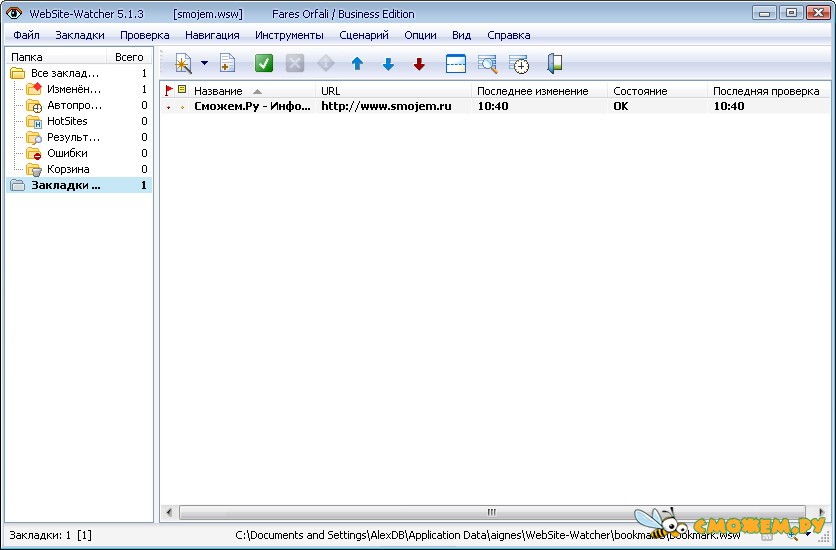This screenshot has width=836, height=550.
Task: Sort by Последняя проверка column header
Action: tap(768, 91)
